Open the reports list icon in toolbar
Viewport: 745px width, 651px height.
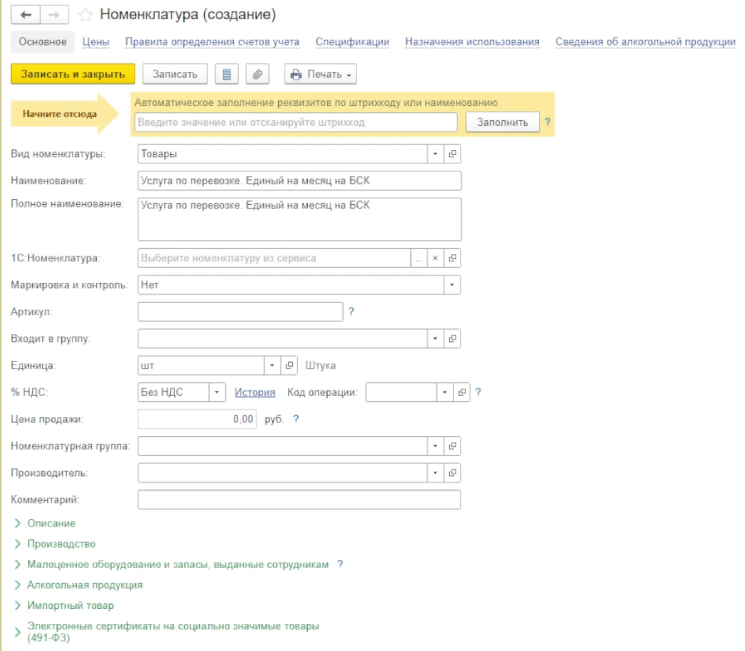pos(227,74)
